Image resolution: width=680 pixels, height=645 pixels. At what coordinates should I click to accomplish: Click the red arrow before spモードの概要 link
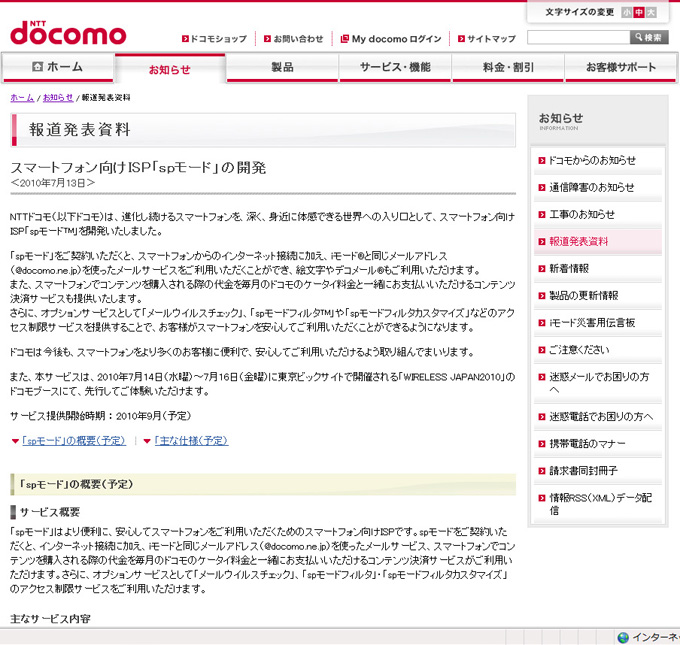point(15,442)
